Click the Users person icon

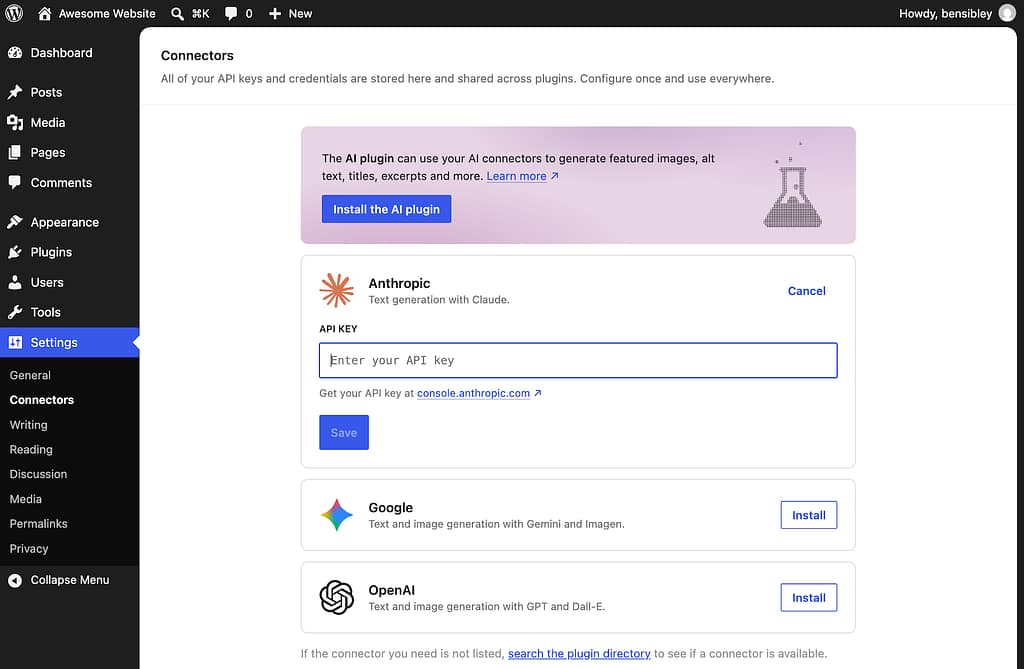tap(15, 282)
